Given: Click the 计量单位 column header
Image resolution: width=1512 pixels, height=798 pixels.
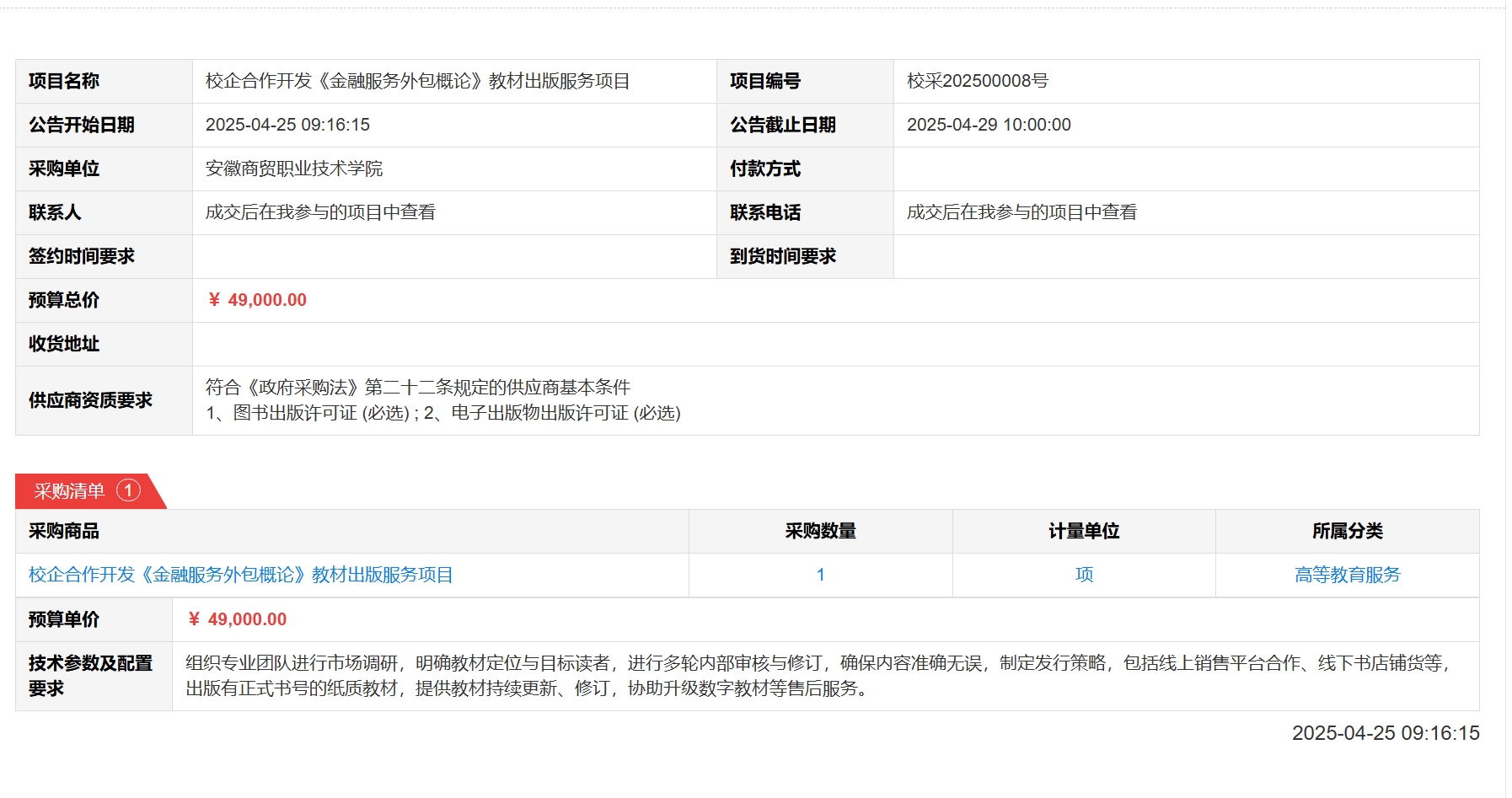Looking at the screenshot, I should point(1084,531).
